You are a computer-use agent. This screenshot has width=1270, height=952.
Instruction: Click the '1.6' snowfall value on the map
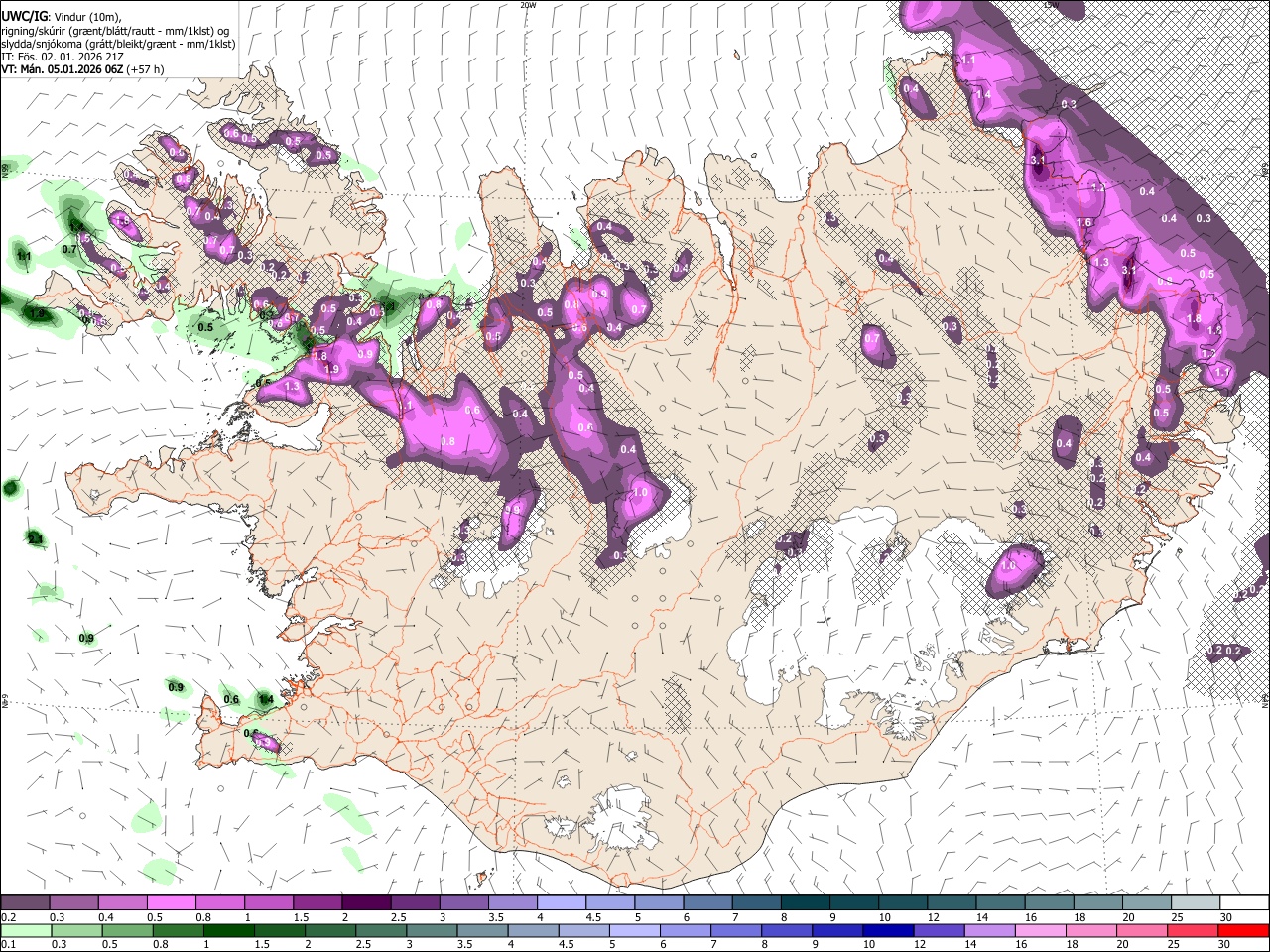(x=1084, y=222)
